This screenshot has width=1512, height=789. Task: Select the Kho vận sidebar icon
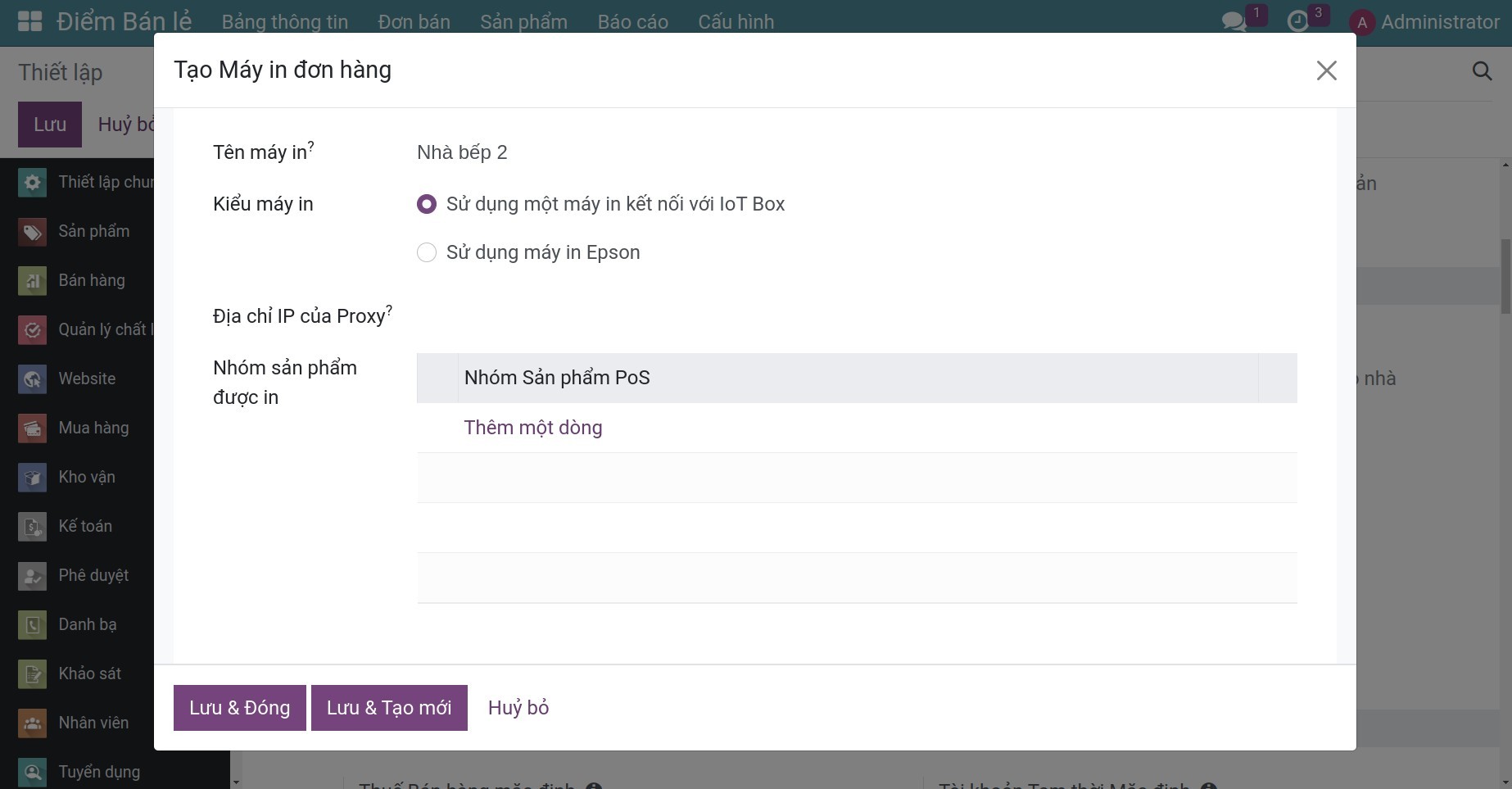[32, 477]
